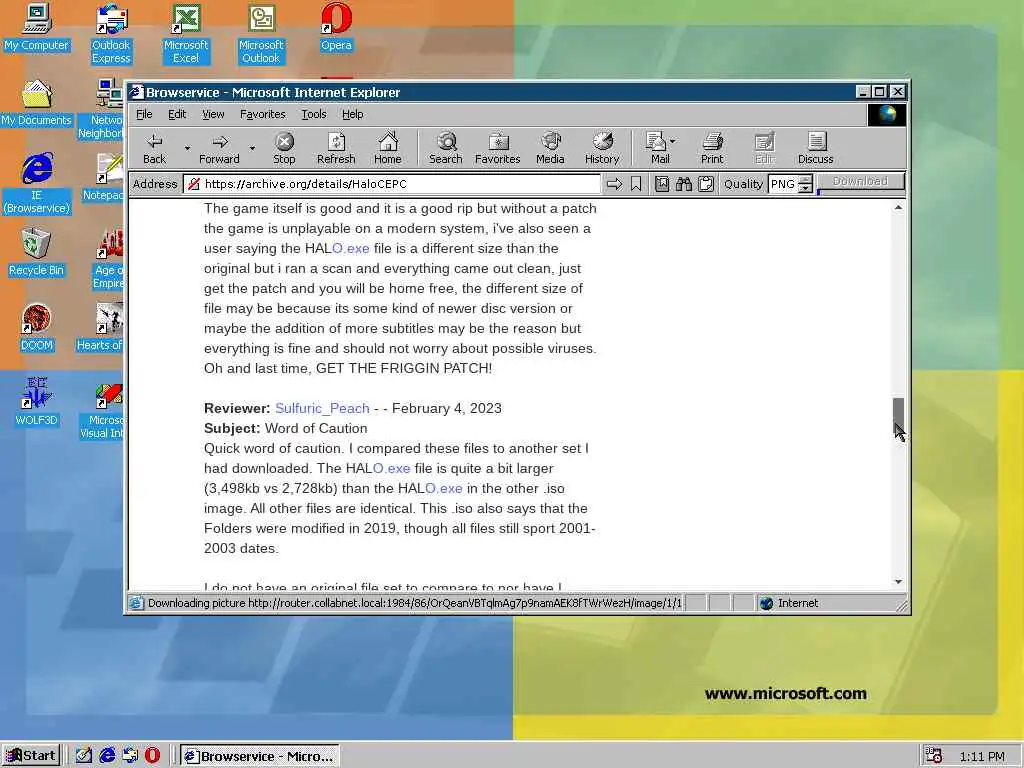Click the Back toolbar button
Viewport: 1024px width, 768px height.
coord(155,148)
